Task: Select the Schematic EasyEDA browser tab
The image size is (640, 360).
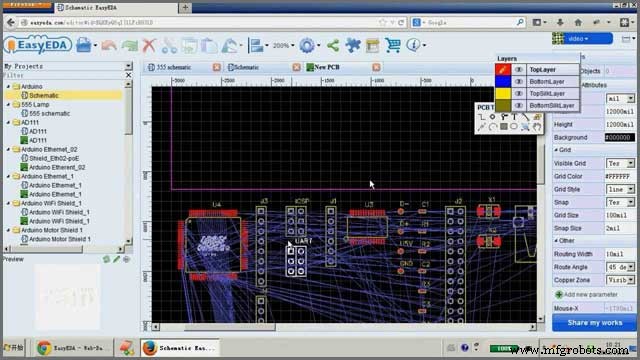Action: pyautogui.click(x=116, y=8)
